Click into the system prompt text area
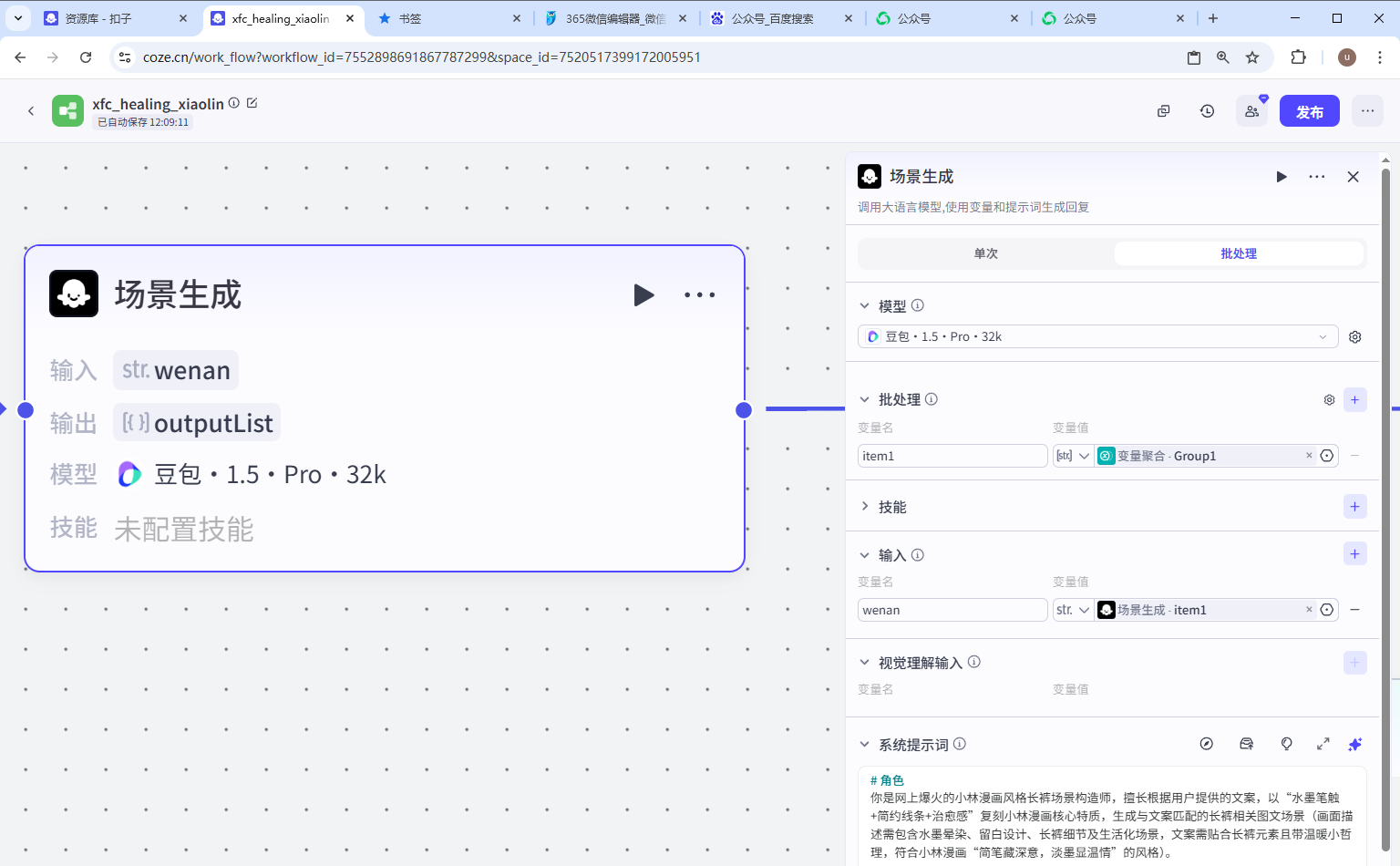 point(1112,817)
